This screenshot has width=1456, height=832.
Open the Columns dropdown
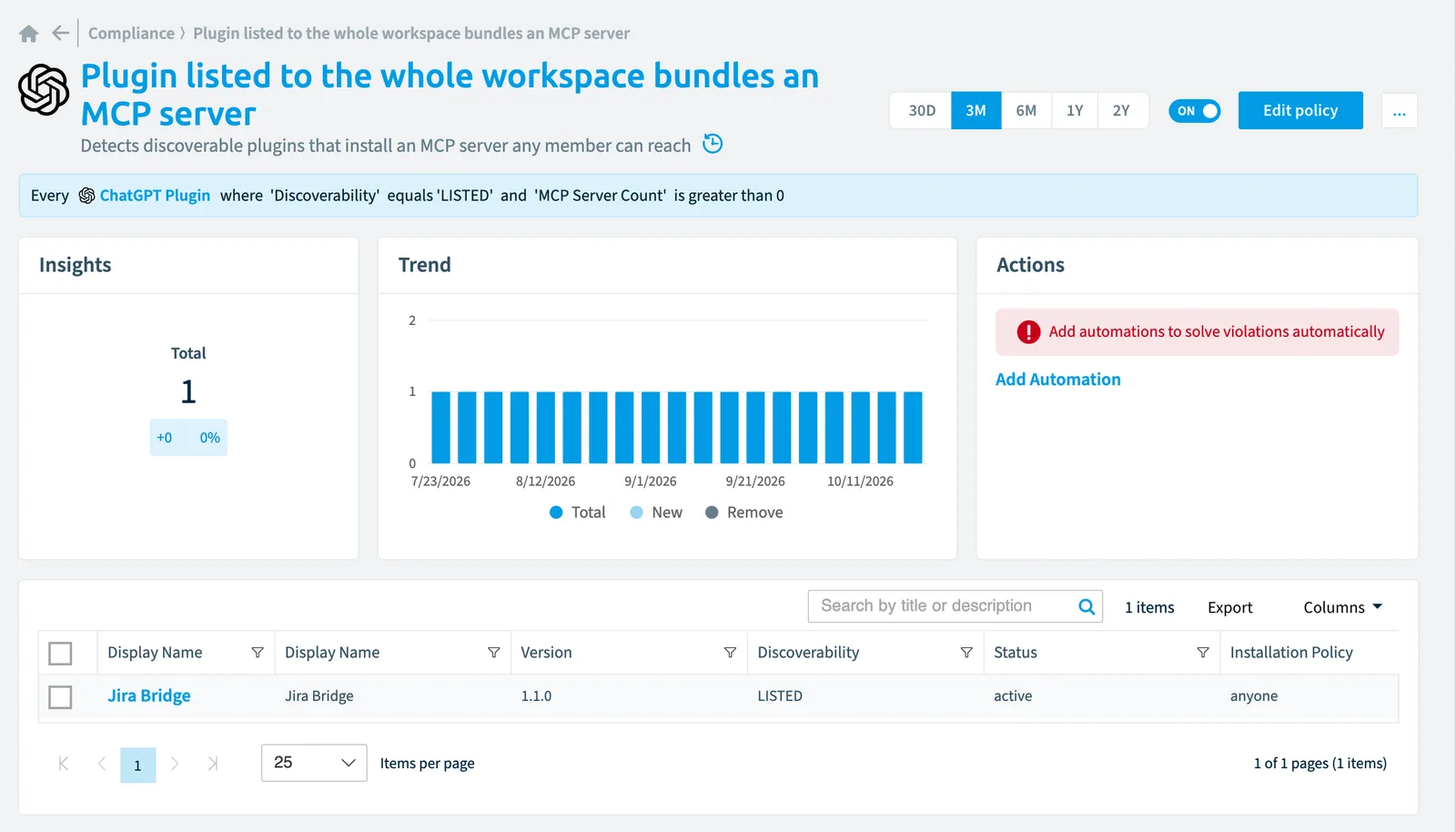1343,607
